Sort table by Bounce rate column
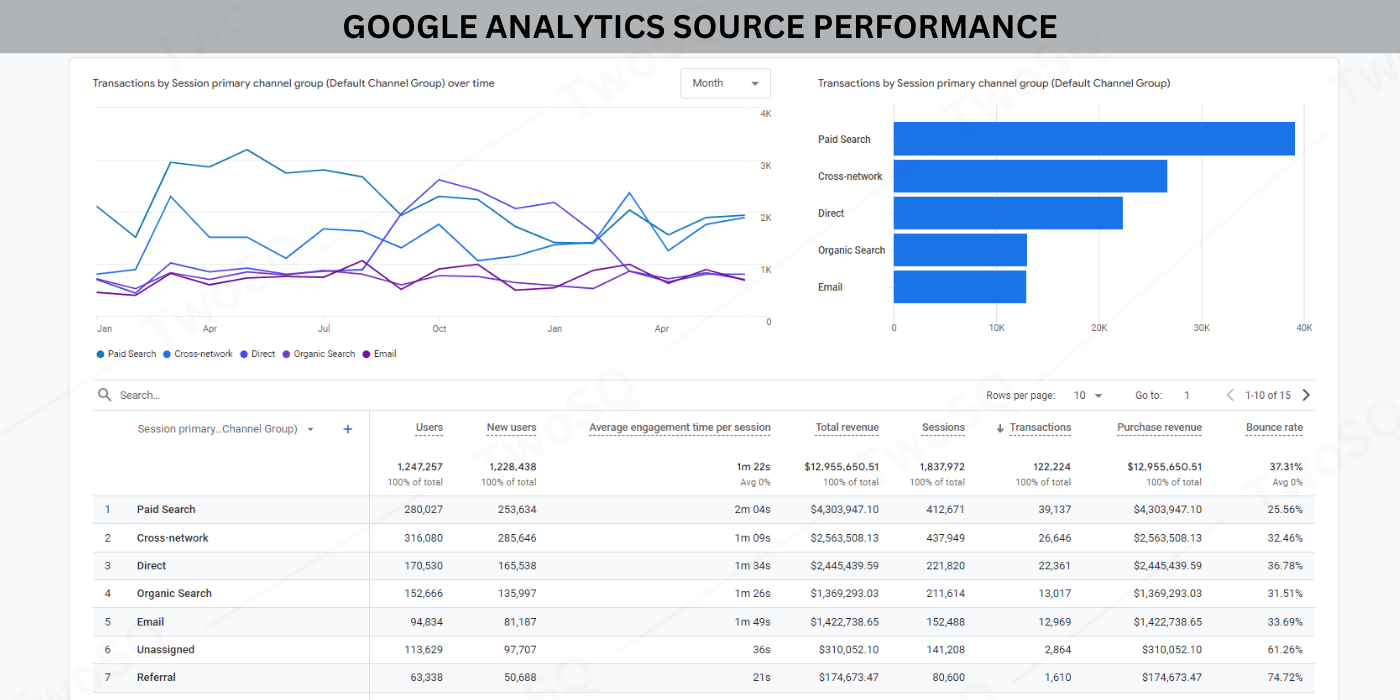 [x=1274, y=427]
